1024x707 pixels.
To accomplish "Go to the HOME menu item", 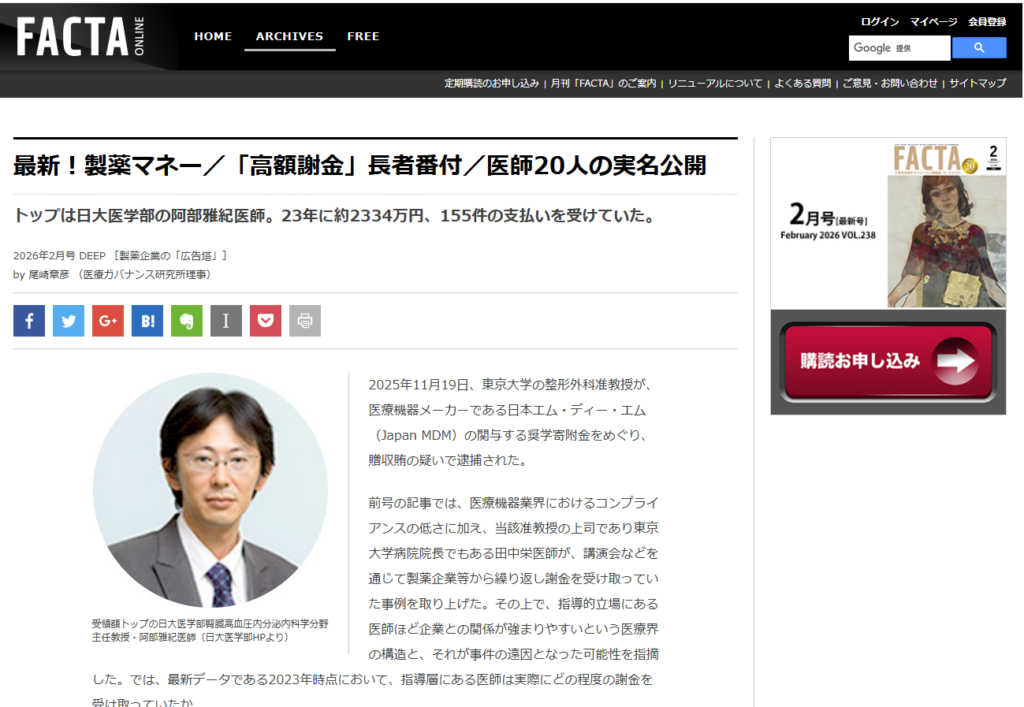I will point(213,37).
